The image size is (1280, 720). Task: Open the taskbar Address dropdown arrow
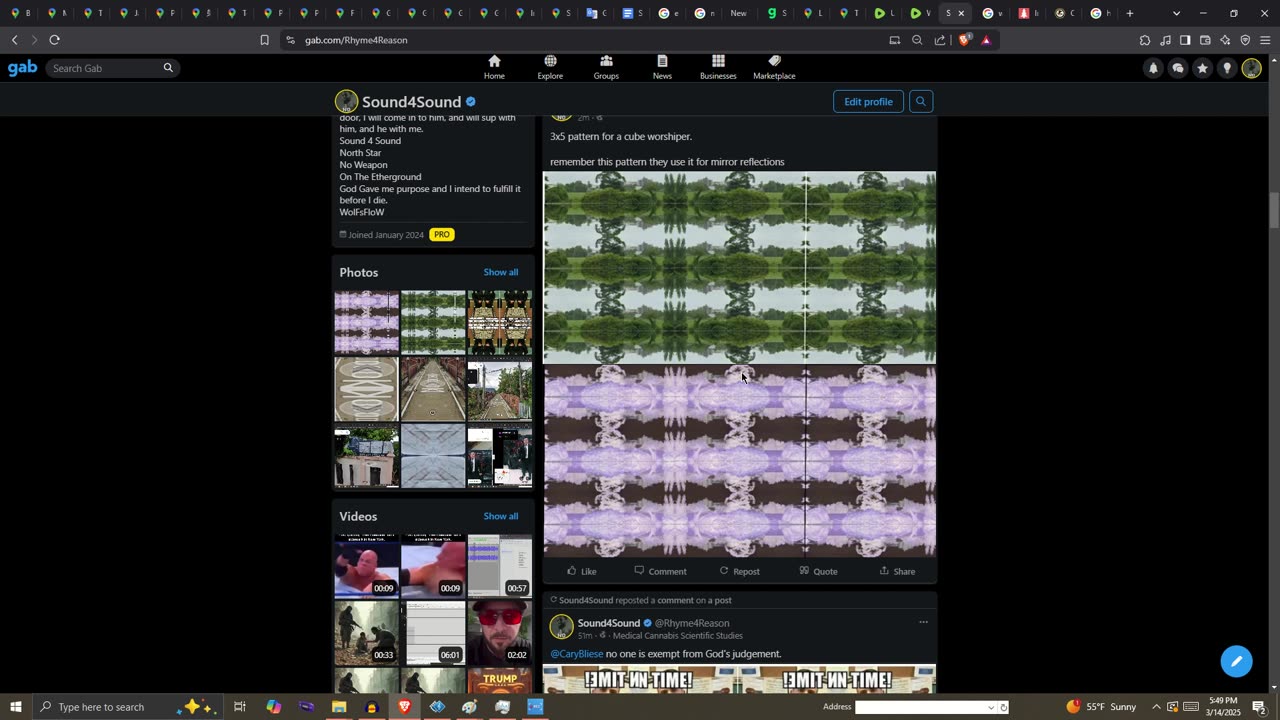pos(991,707)
